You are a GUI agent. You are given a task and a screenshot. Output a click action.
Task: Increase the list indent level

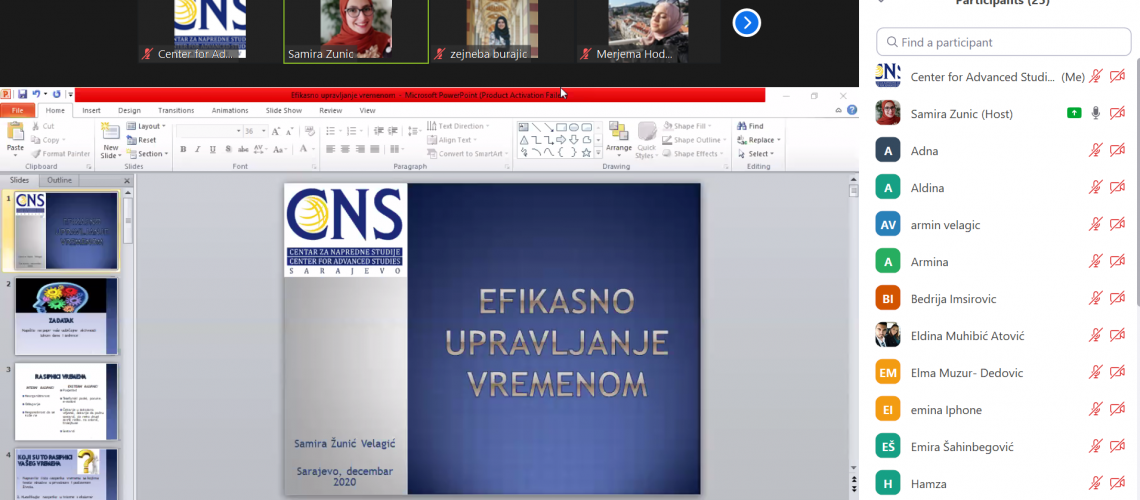pos(393,131)
